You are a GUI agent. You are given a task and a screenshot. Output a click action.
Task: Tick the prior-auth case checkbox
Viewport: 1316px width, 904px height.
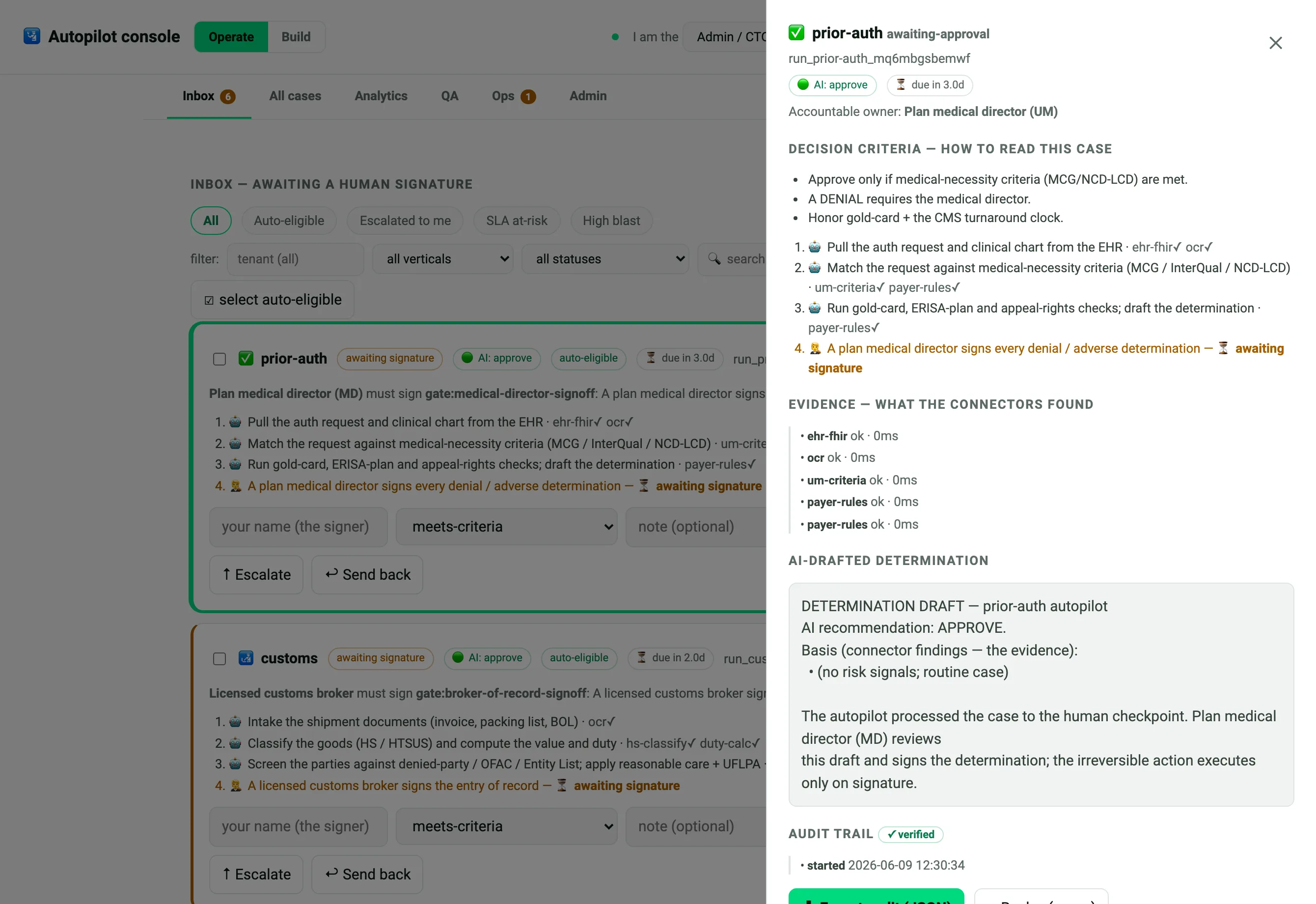point(219,360)
